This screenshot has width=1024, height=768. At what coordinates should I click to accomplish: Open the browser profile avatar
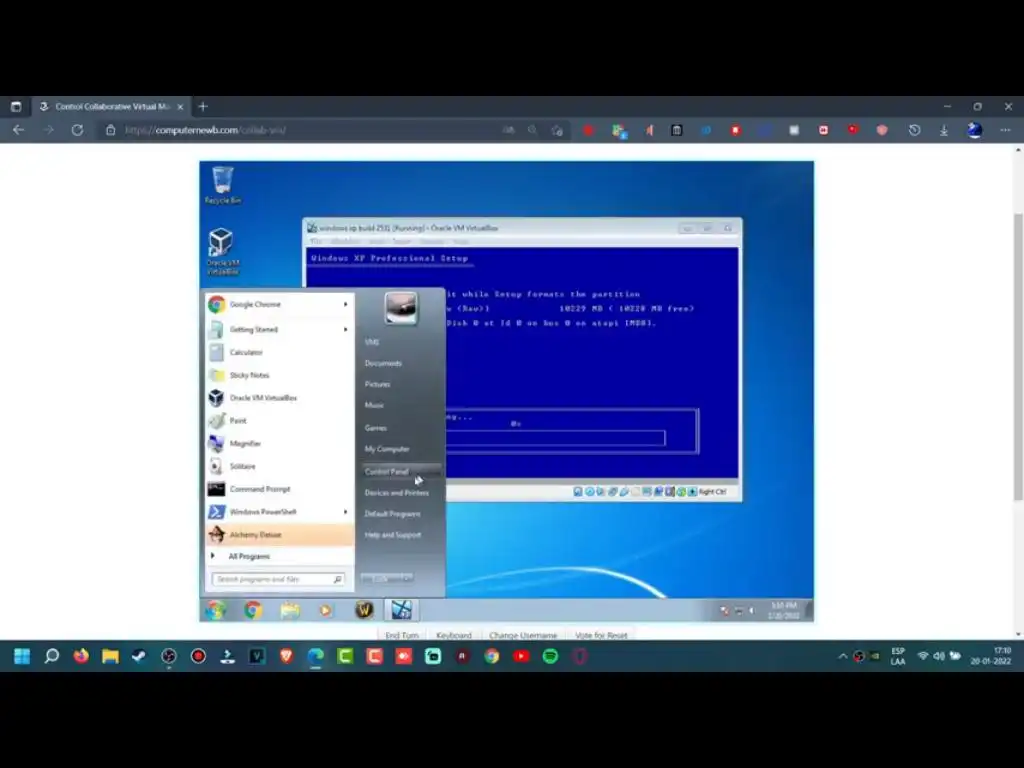(974, 130)
